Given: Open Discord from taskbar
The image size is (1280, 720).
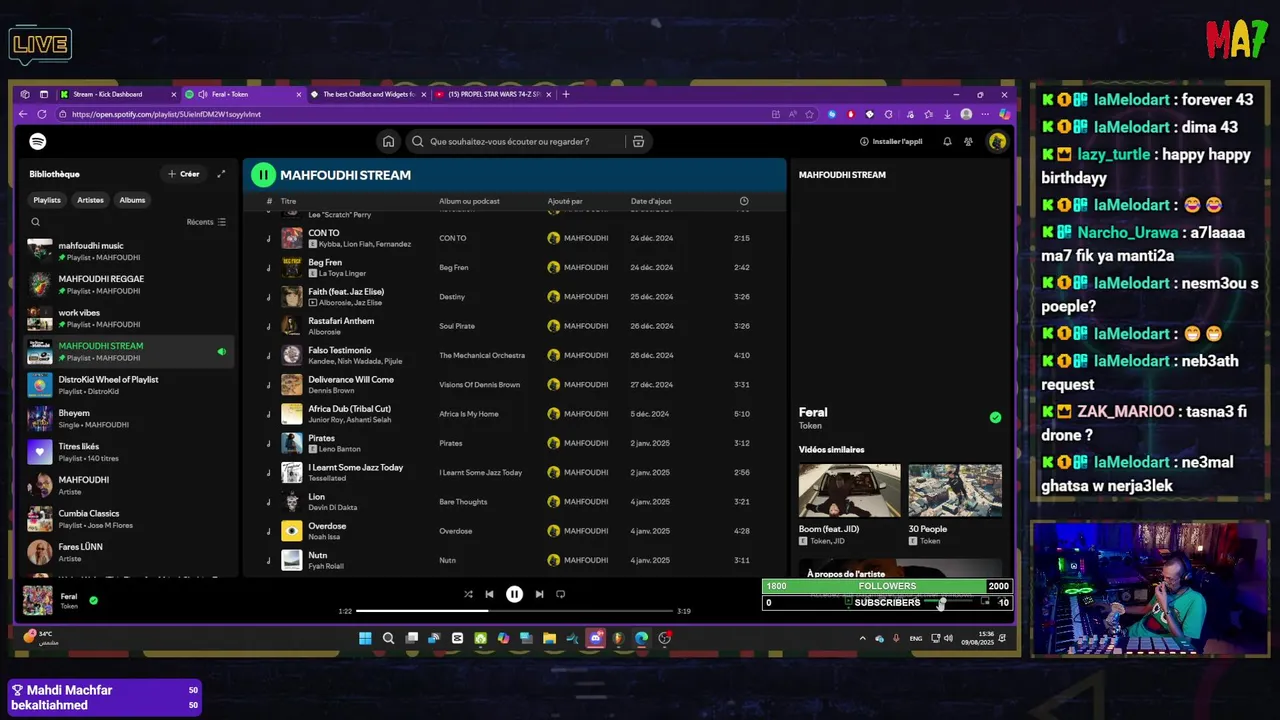Looking at the screenshot, I should [x=596, y=638].
